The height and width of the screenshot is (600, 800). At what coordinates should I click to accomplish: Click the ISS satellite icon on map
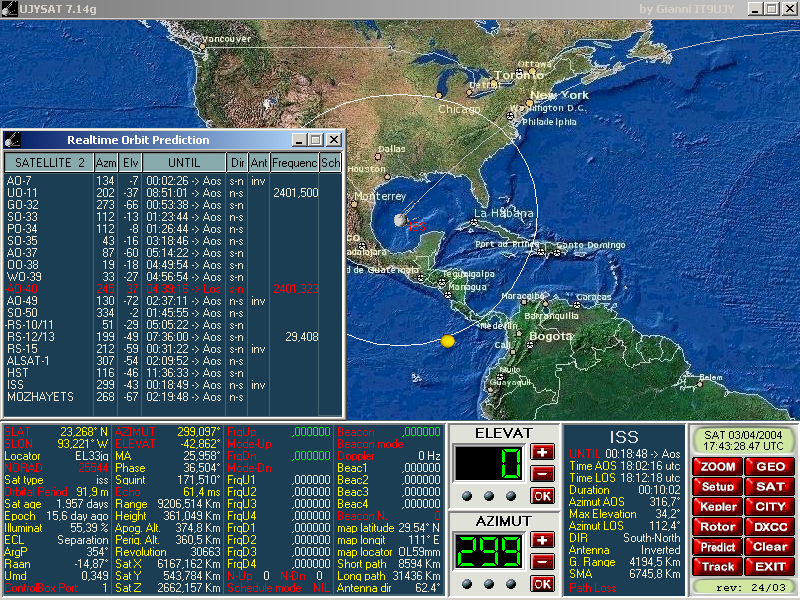point(401,220)
